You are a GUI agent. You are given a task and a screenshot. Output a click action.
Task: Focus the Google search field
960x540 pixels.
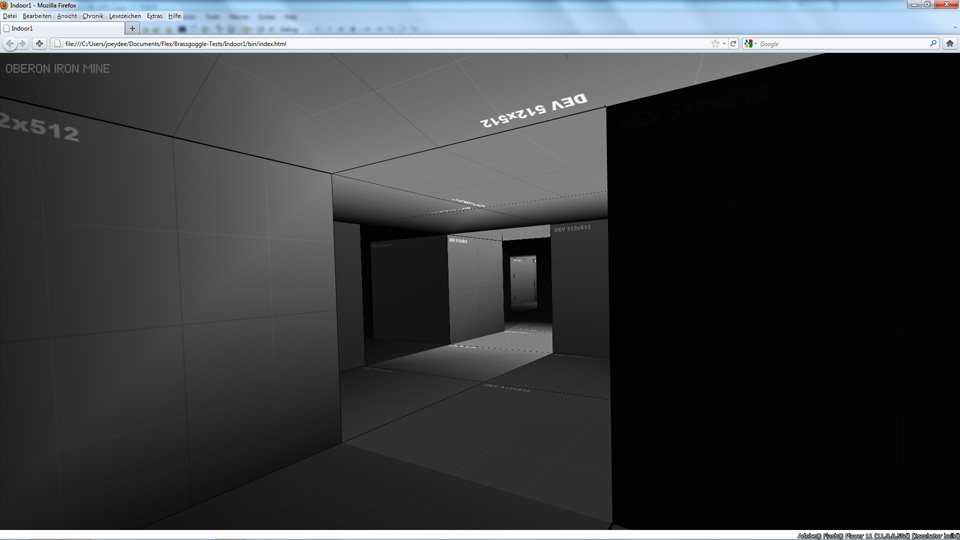pos(840,44)
